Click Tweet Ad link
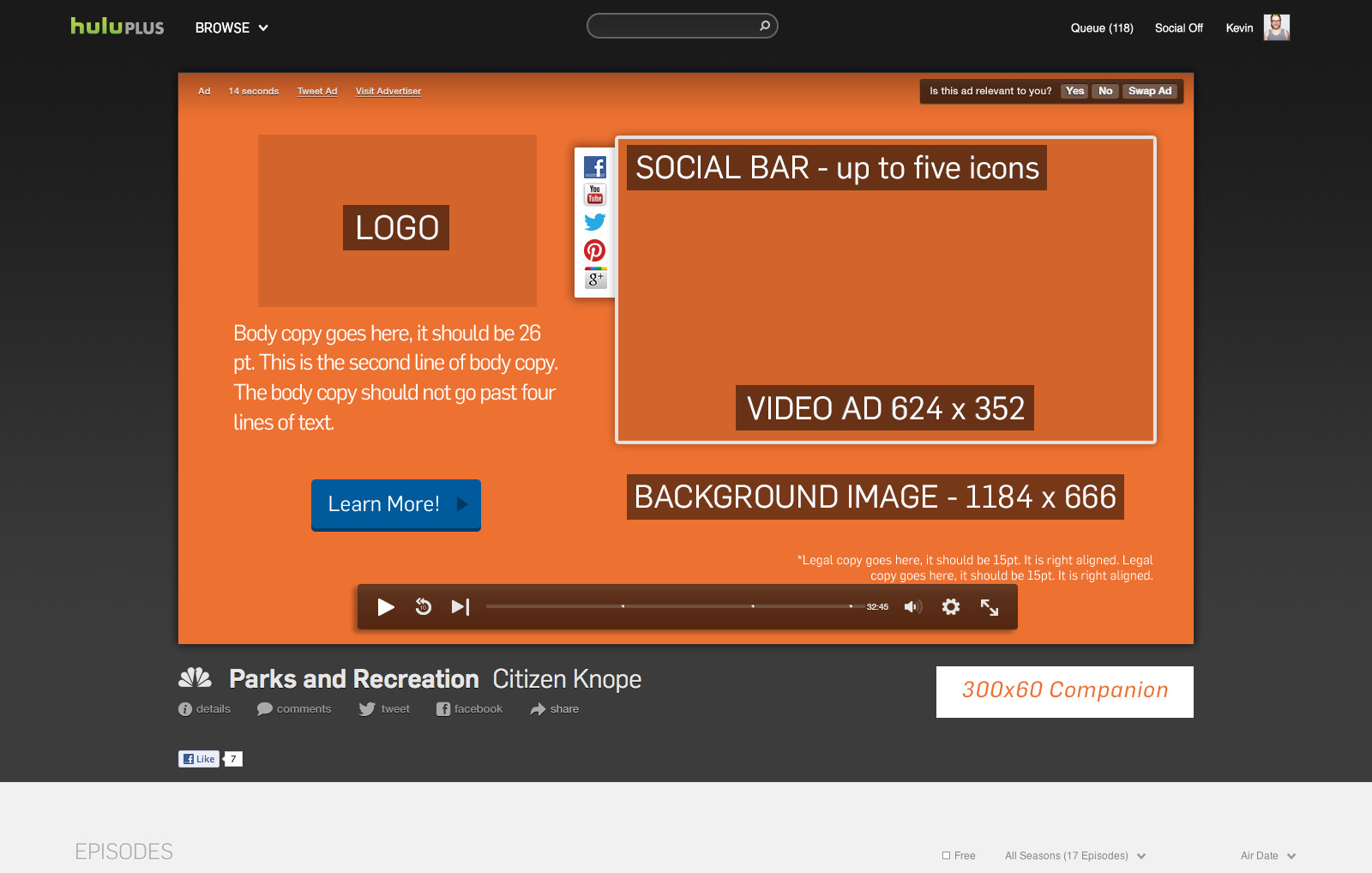The width and height of the screenshot is (1372, 873). pyautogui.click(x=317, y=91)
